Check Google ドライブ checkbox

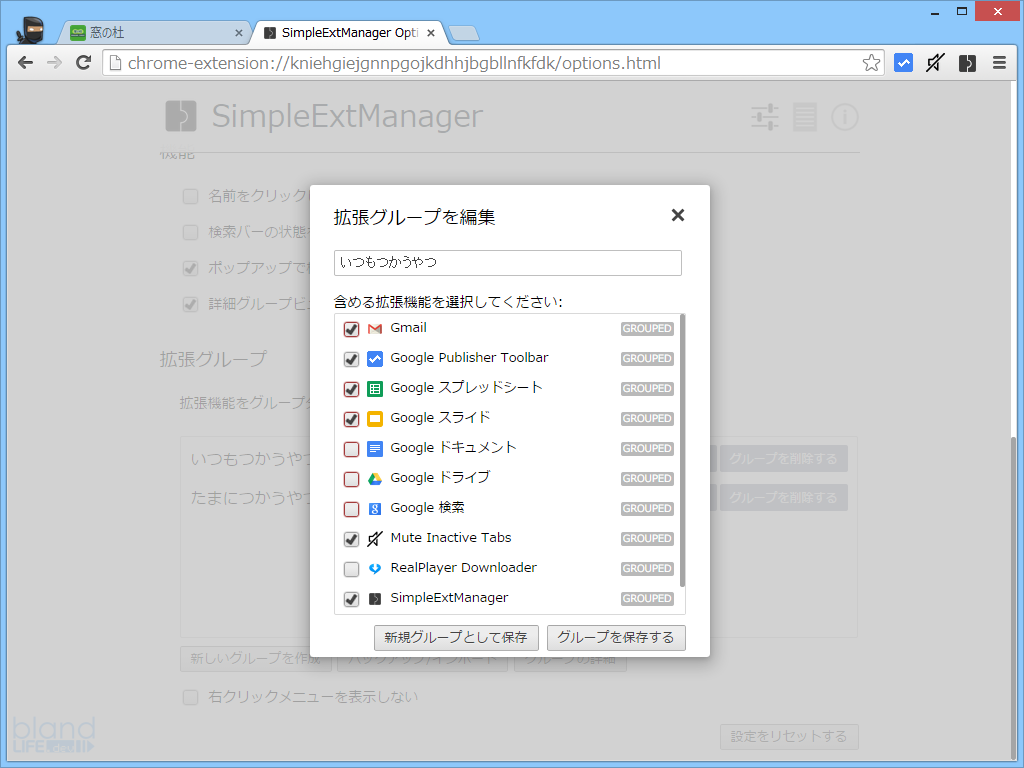coord(351,479)
